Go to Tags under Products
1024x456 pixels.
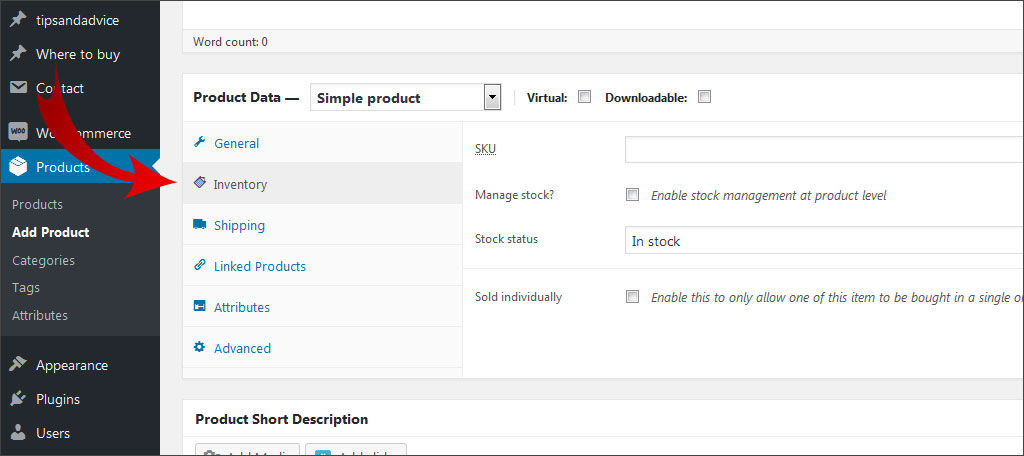(x=26, y=287)
